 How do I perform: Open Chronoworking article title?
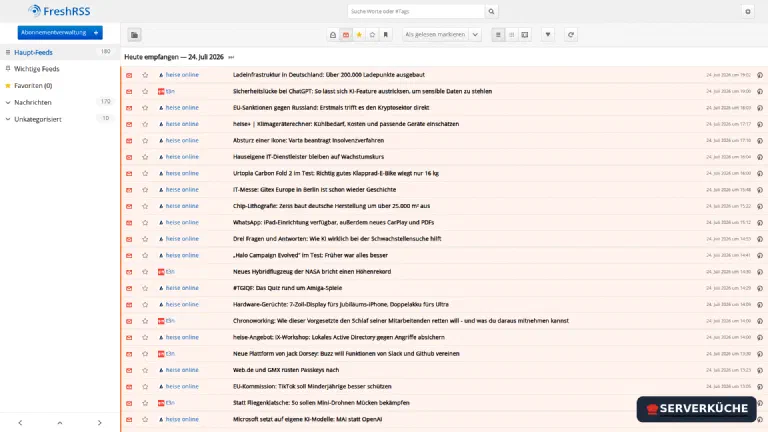pos(401,321)
